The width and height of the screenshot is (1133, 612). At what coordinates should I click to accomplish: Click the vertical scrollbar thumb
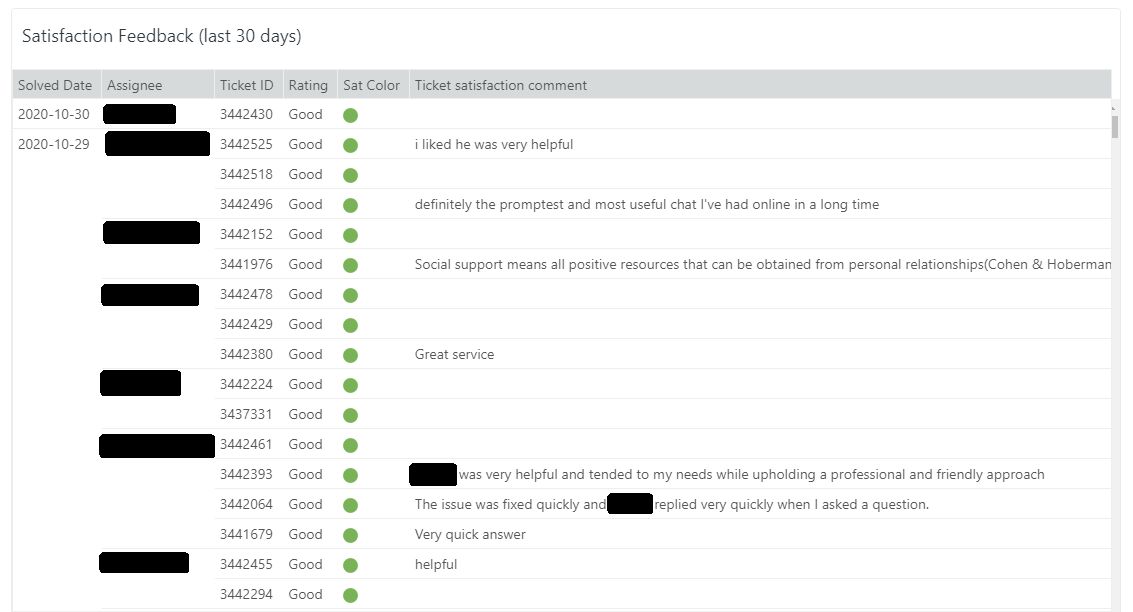coord(1115,125)
